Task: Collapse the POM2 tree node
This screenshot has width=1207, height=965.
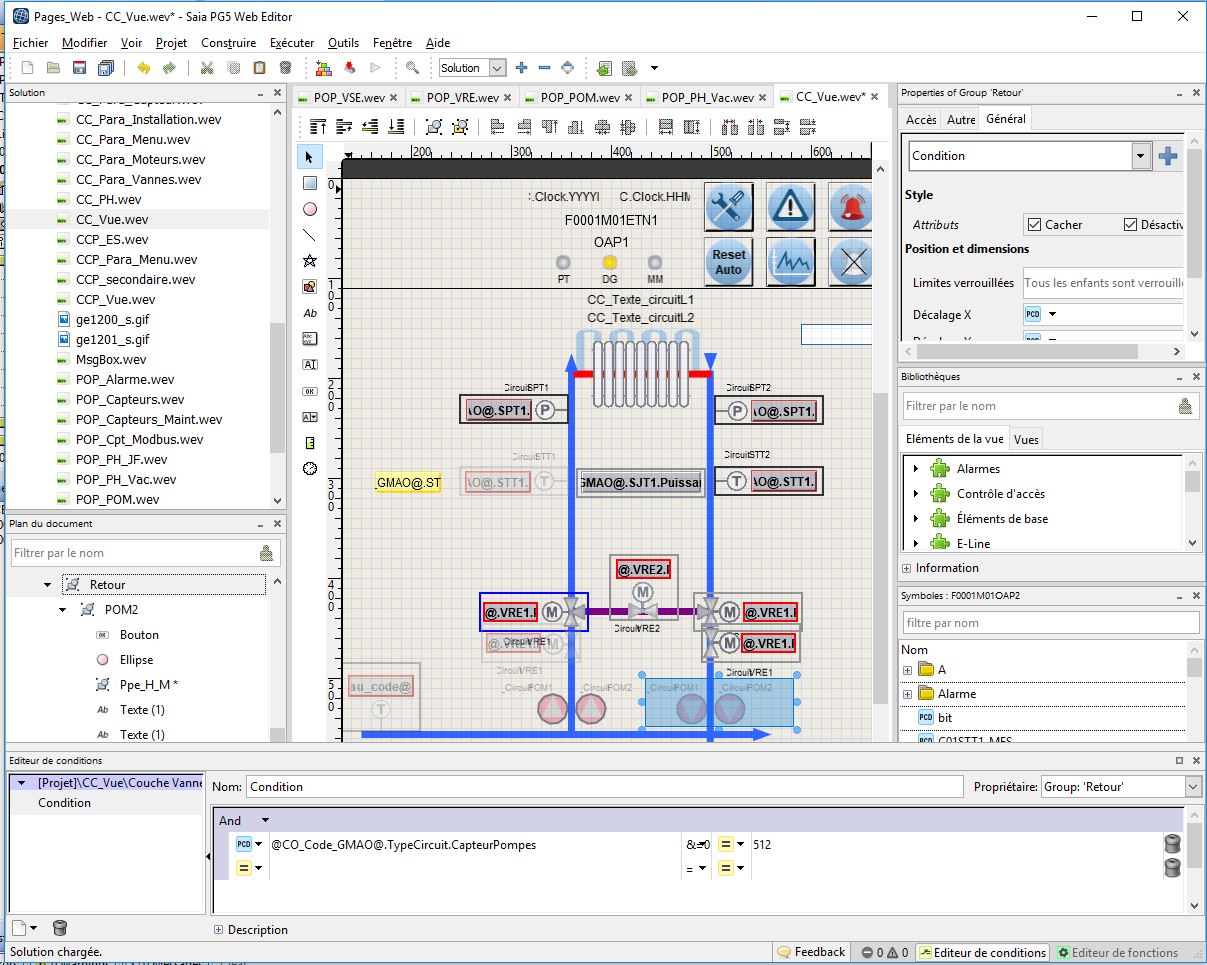Action: [x=63, y=610]
